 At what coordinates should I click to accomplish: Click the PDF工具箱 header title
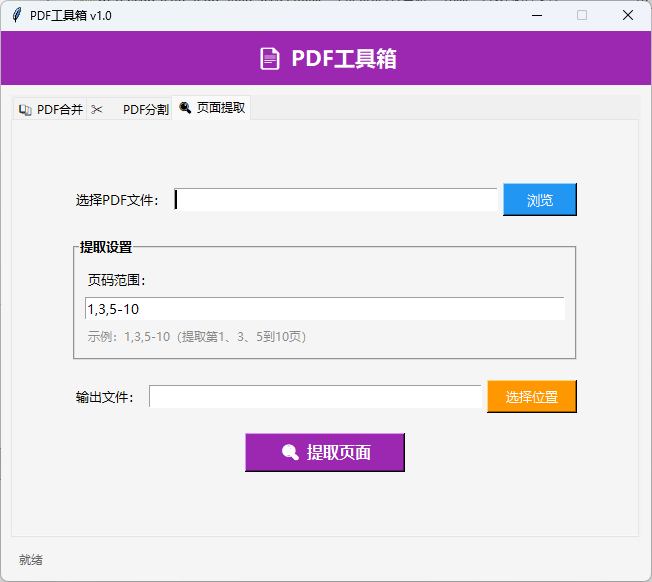pos(344,59)
